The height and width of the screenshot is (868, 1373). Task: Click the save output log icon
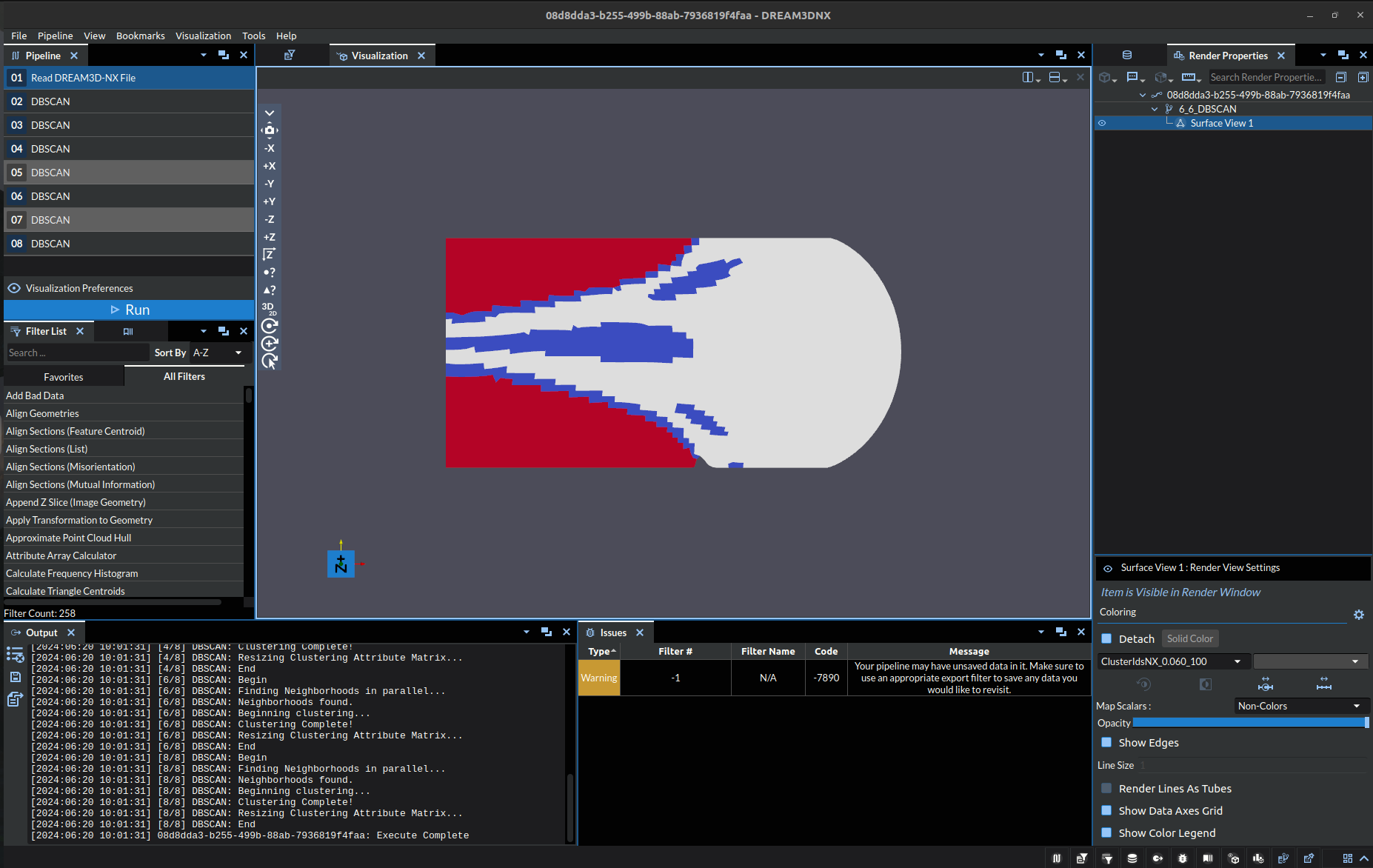coord(15,677)
